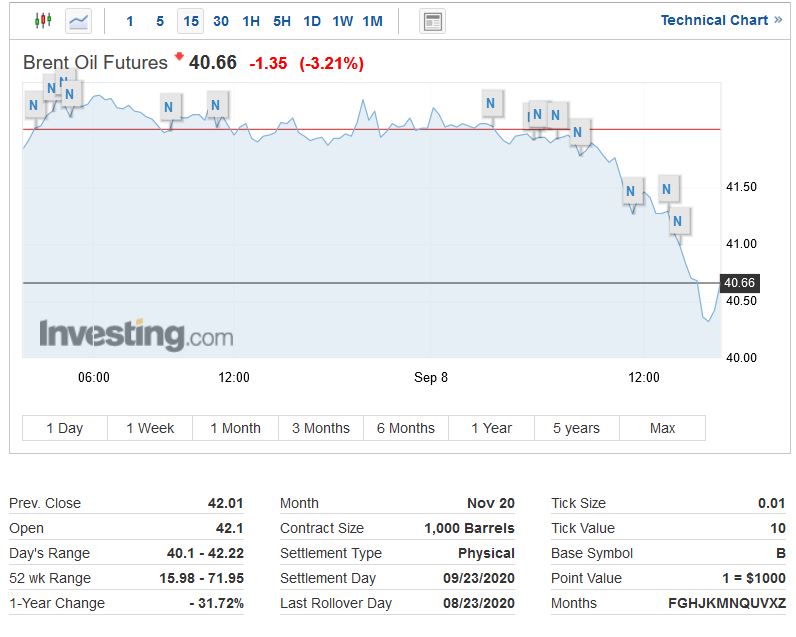Click the 06:00 time axis label

[94, 377]
